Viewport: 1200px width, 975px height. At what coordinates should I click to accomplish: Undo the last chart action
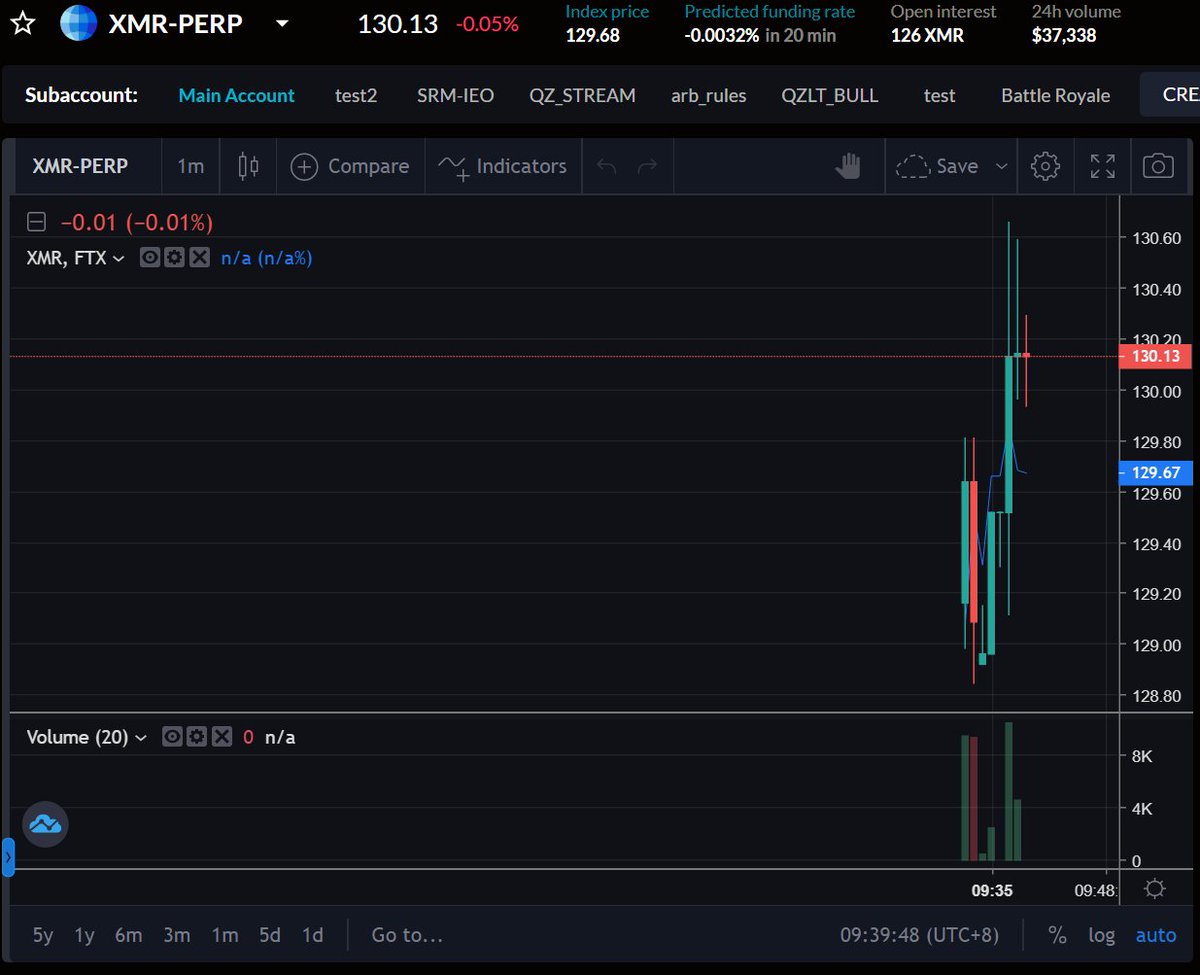click(607, 166)
